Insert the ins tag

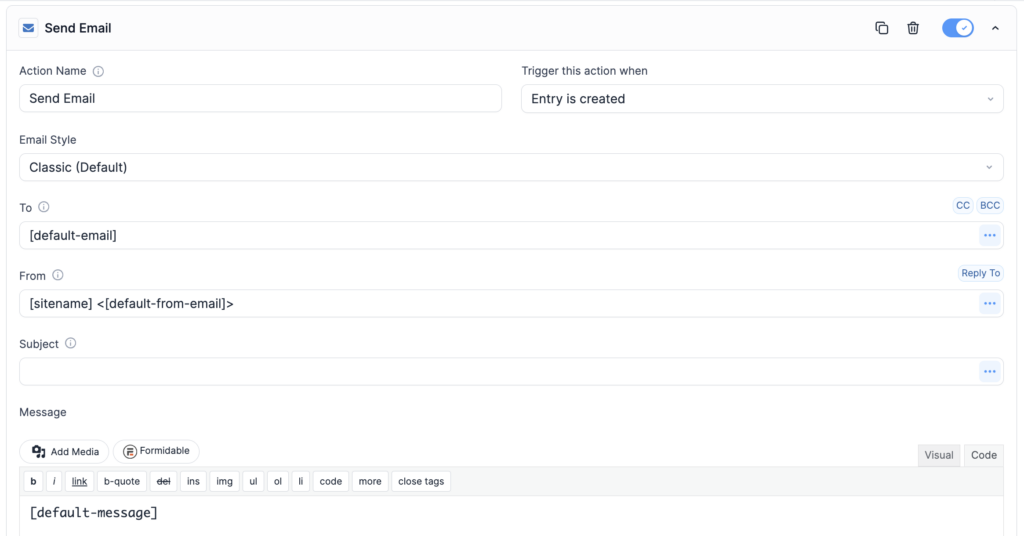[193, 481]
